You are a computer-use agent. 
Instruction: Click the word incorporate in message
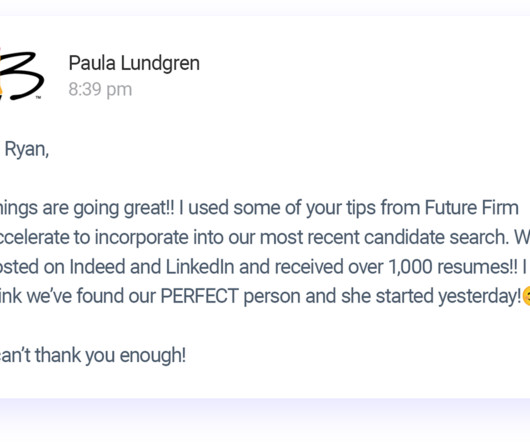(x=141, y=237)
